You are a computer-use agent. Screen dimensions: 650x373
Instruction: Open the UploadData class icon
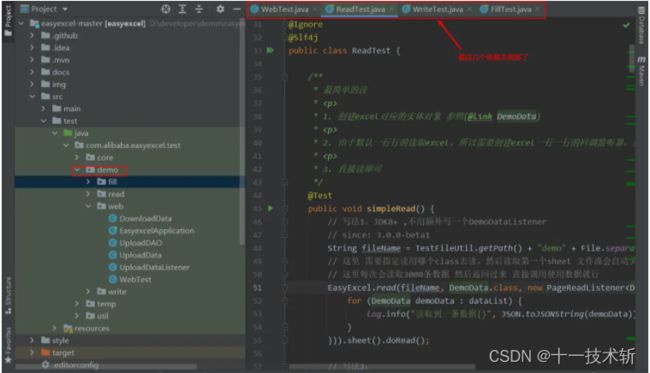coord(112,255)
